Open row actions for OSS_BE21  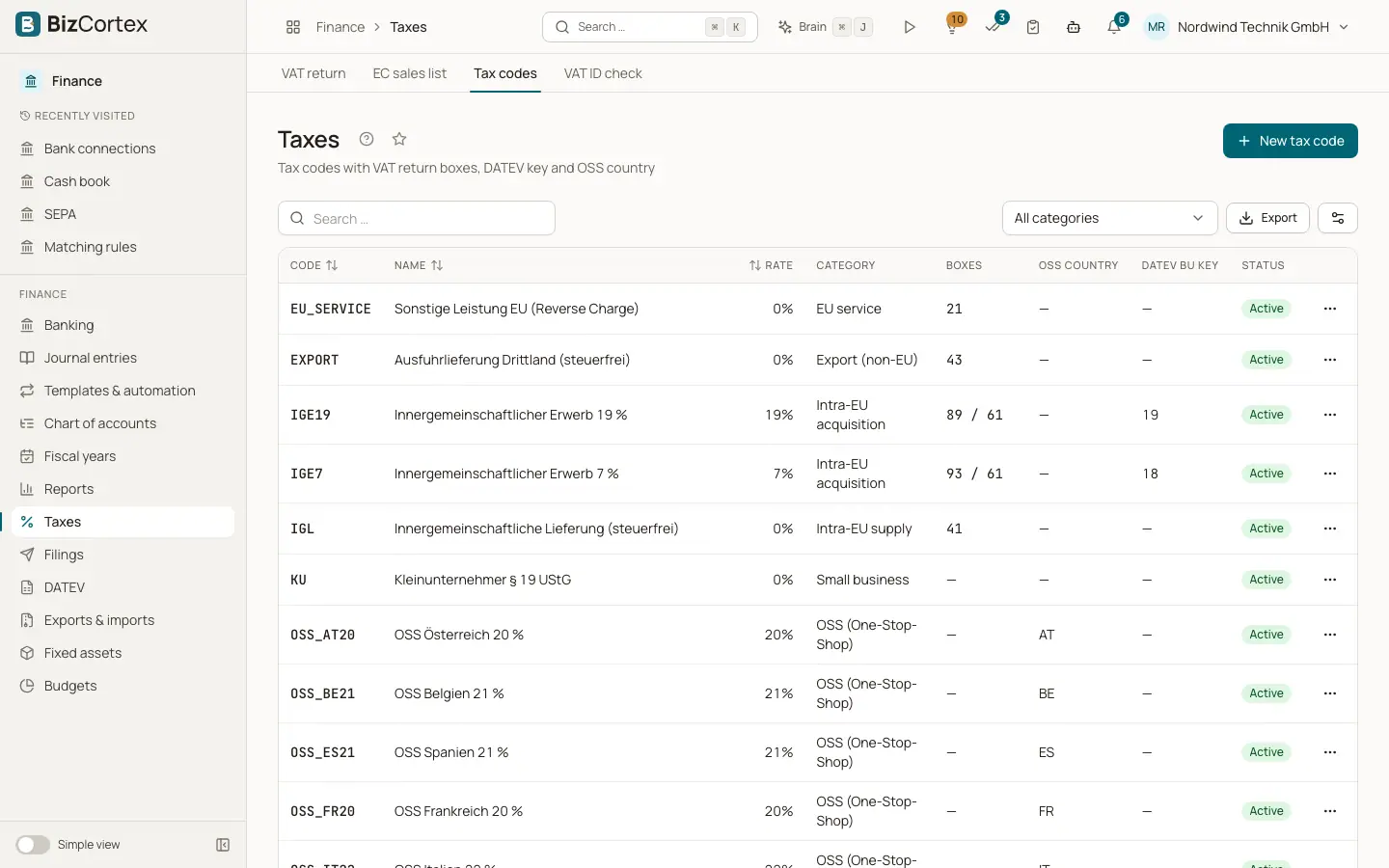click(x=1330, y=693)
